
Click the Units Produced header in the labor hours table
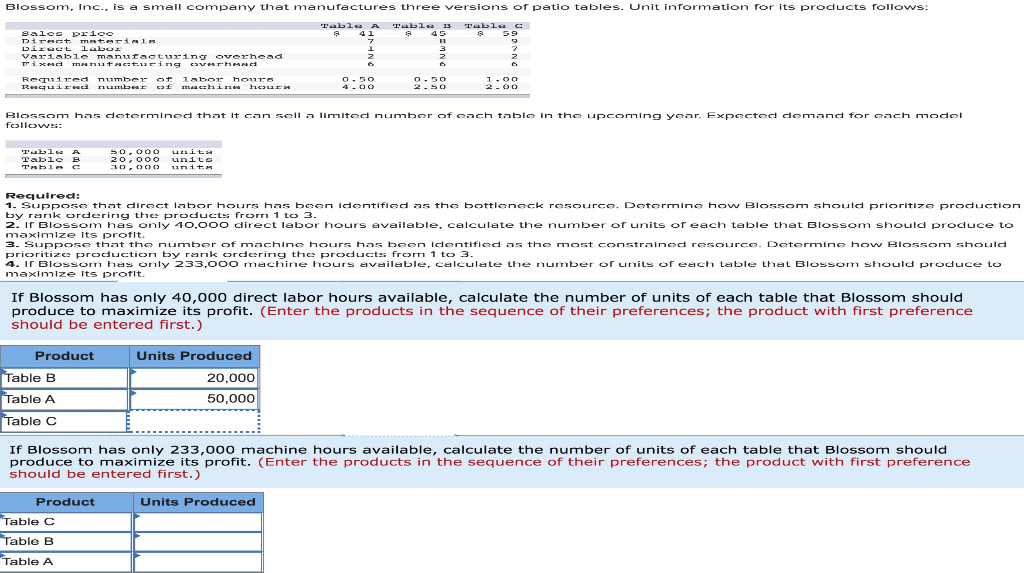[x=194, y=356]
